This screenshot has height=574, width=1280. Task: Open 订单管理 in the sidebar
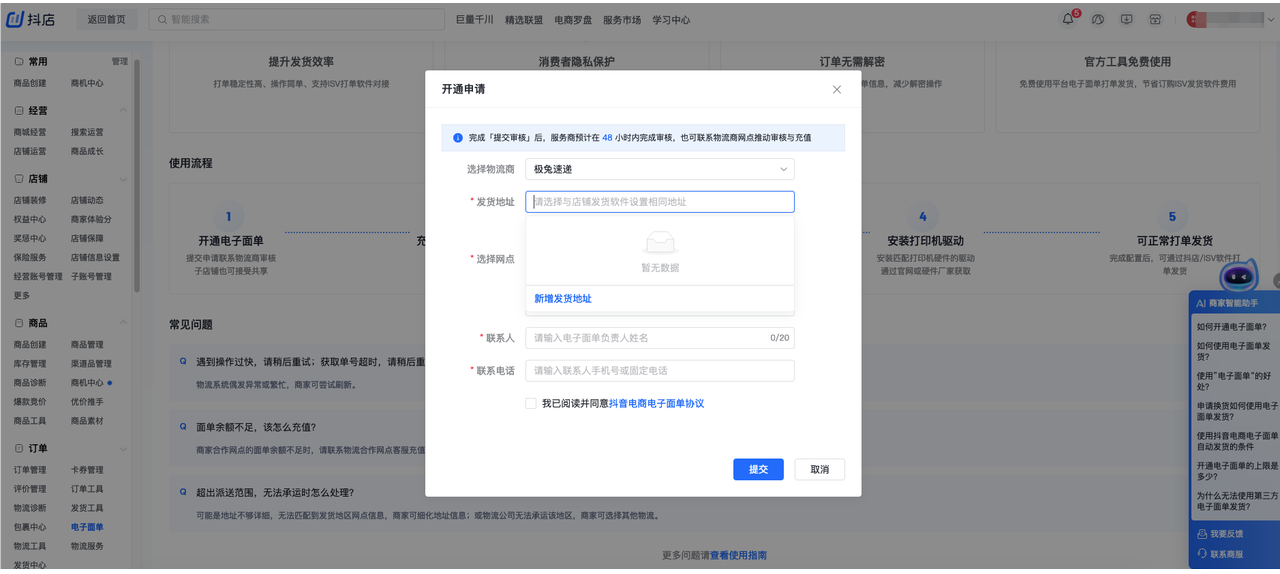pos(30,470)
